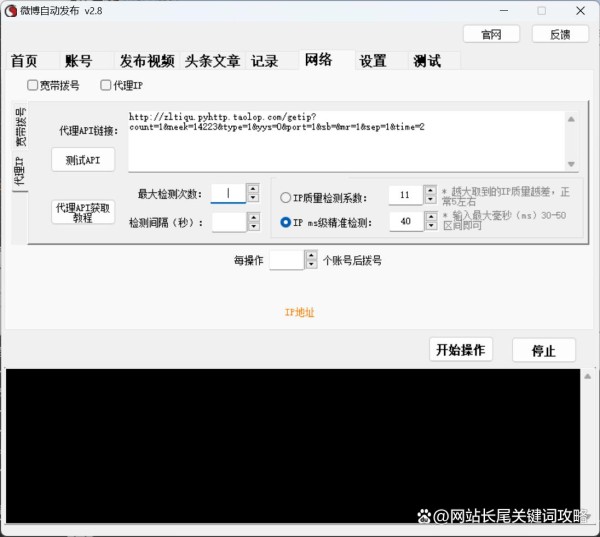Open the 官网 official website button

pos(491,34)
